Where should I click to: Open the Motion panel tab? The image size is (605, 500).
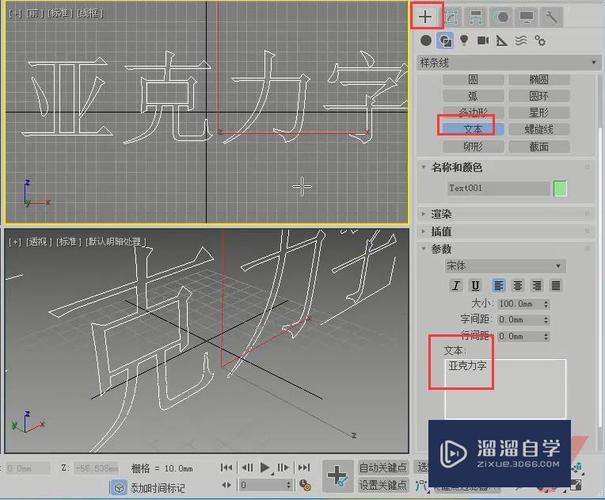coord(502,17)
